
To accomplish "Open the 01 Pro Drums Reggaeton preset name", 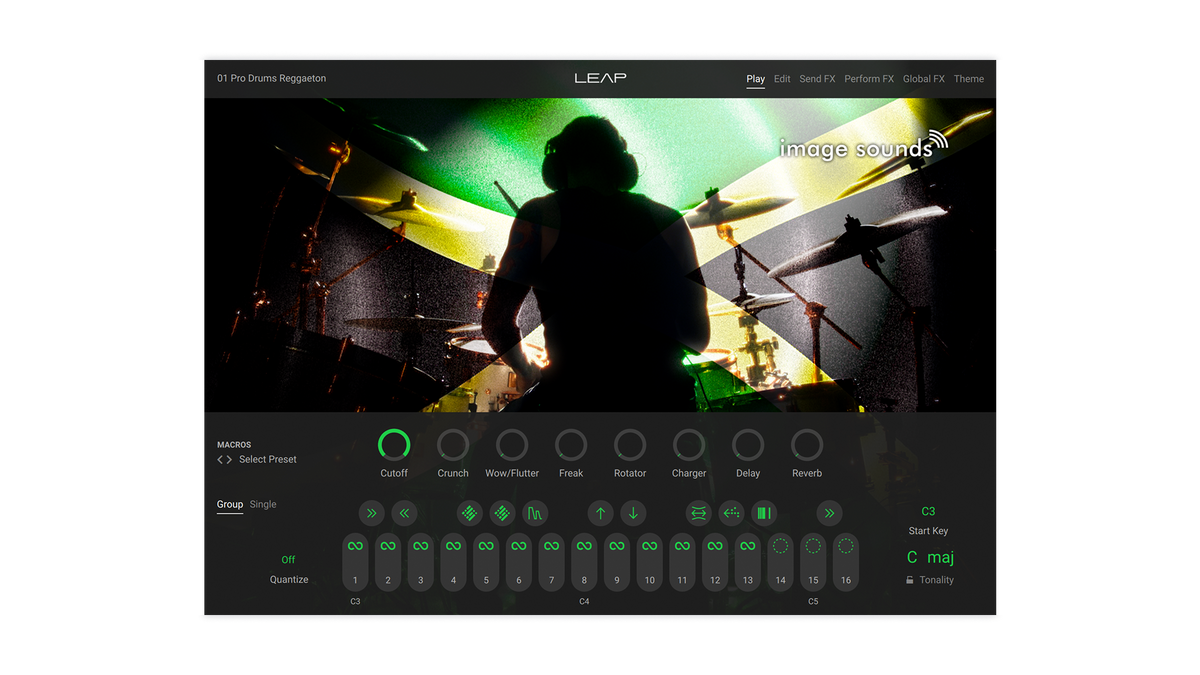I will [272, 78].
